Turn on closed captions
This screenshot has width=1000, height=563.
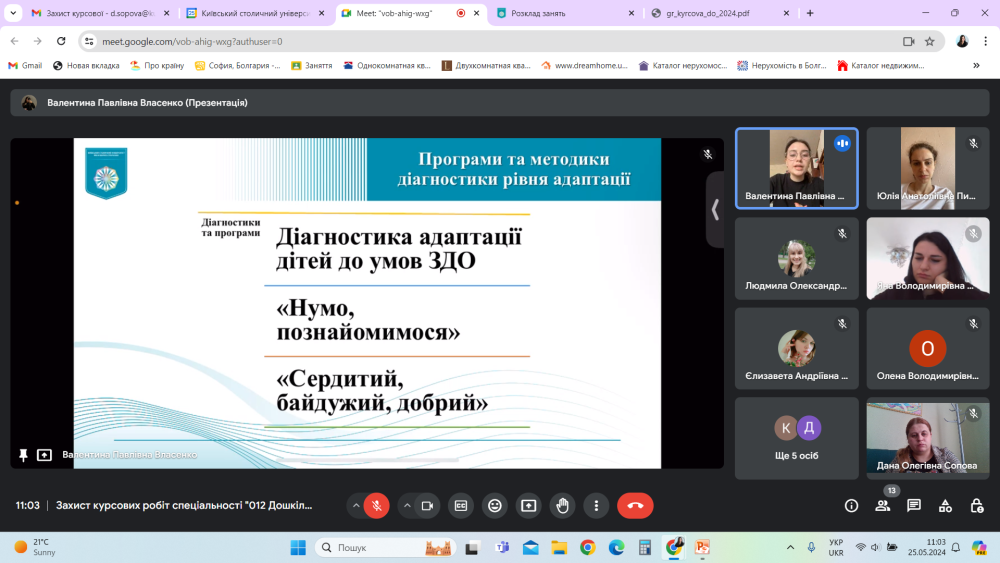[x=461, y=506]
